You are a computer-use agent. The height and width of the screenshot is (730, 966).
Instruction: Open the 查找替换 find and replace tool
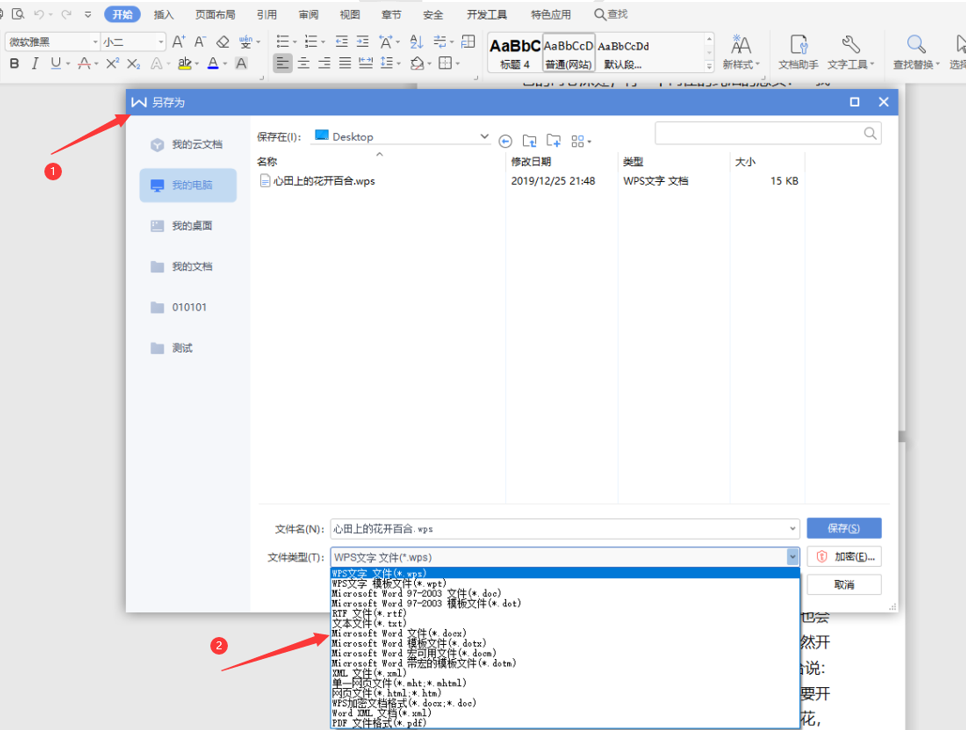pyautogui.click(x=917, y=51)
